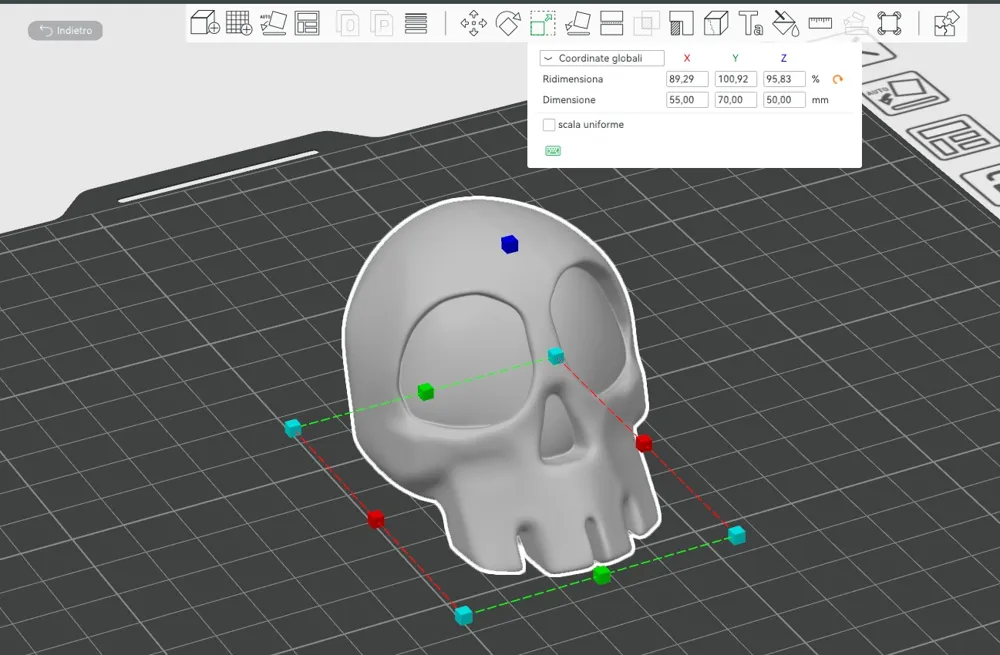Click the Add plate grid icon
Screen dimensions: 1000x655
[x=239, y=23]
